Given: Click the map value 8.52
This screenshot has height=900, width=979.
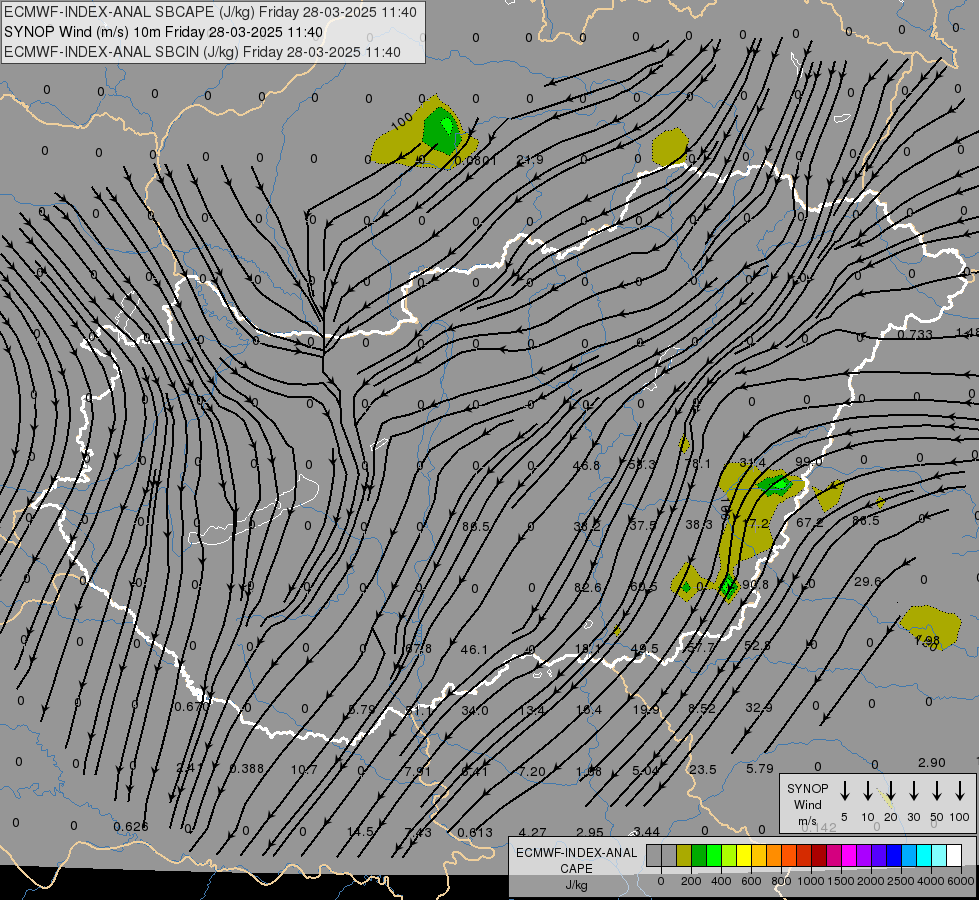Looking at the screenshot, I should coord(702,708).
